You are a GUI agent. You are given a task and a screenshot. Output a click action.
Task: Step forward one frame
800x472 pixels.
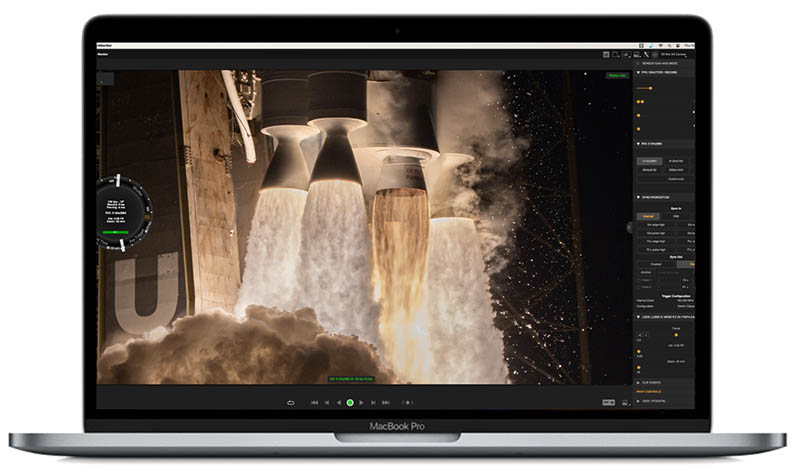[x=373, y=403]
